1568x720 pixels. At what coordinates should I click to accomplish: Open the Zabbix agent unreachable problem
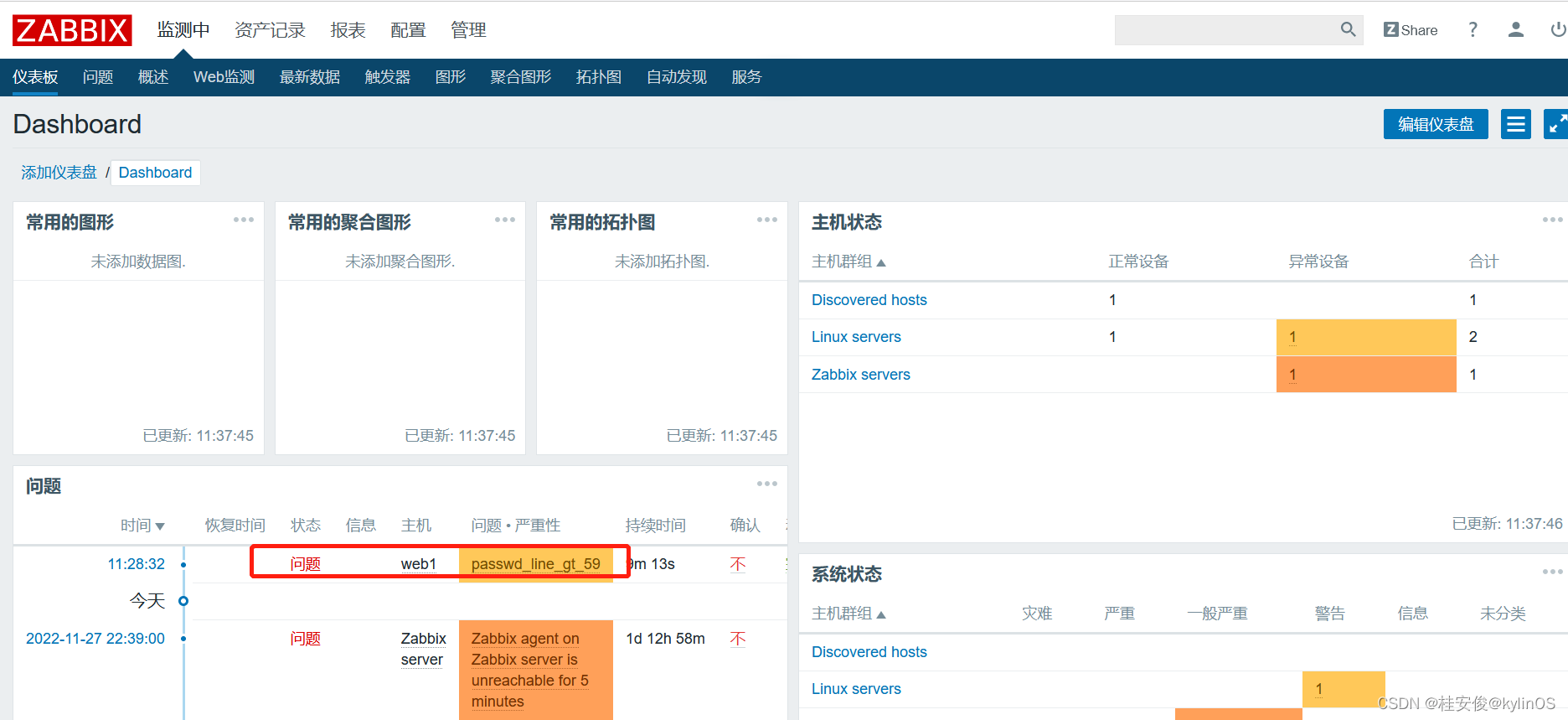(530, 670)
